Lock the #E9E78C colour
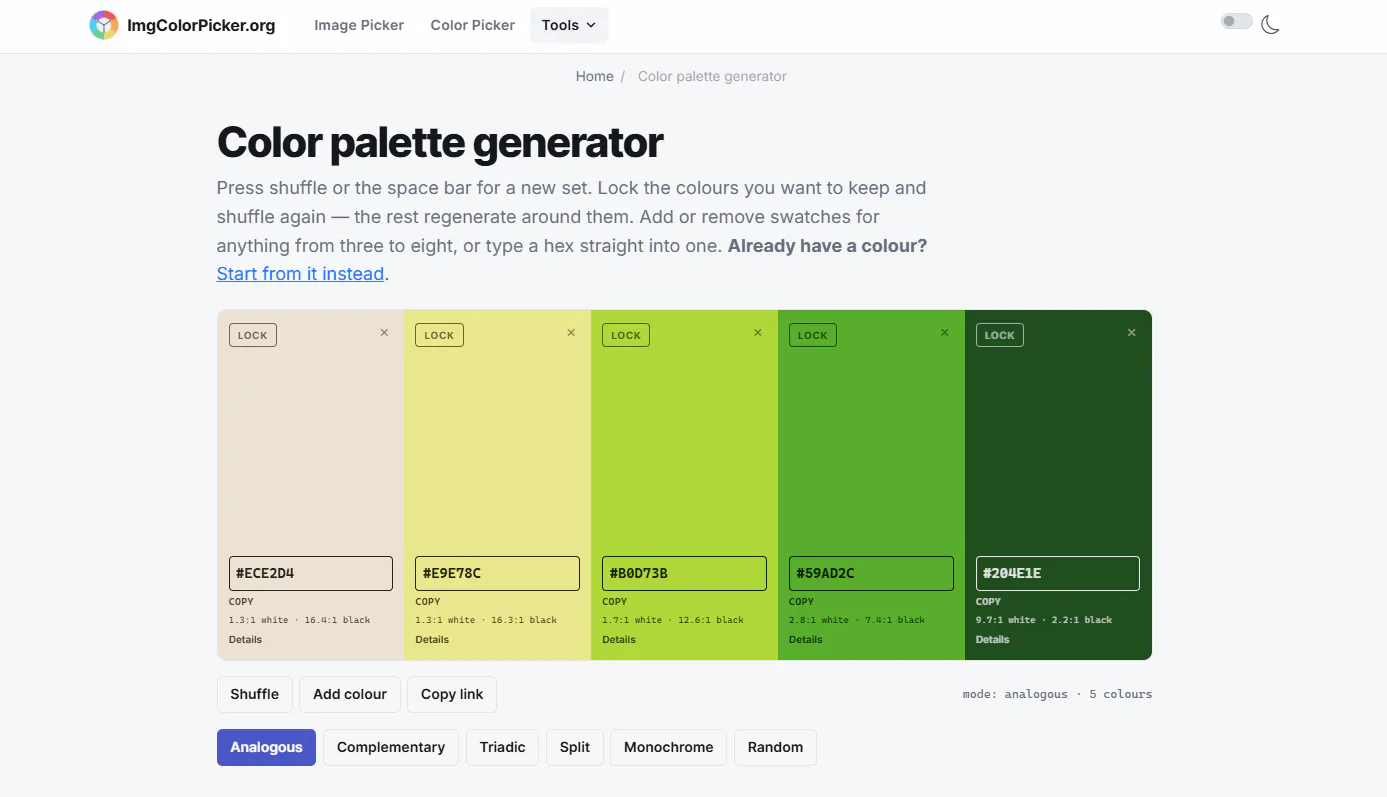Viewport: 1387px width, 797px height. pos(439,335)
